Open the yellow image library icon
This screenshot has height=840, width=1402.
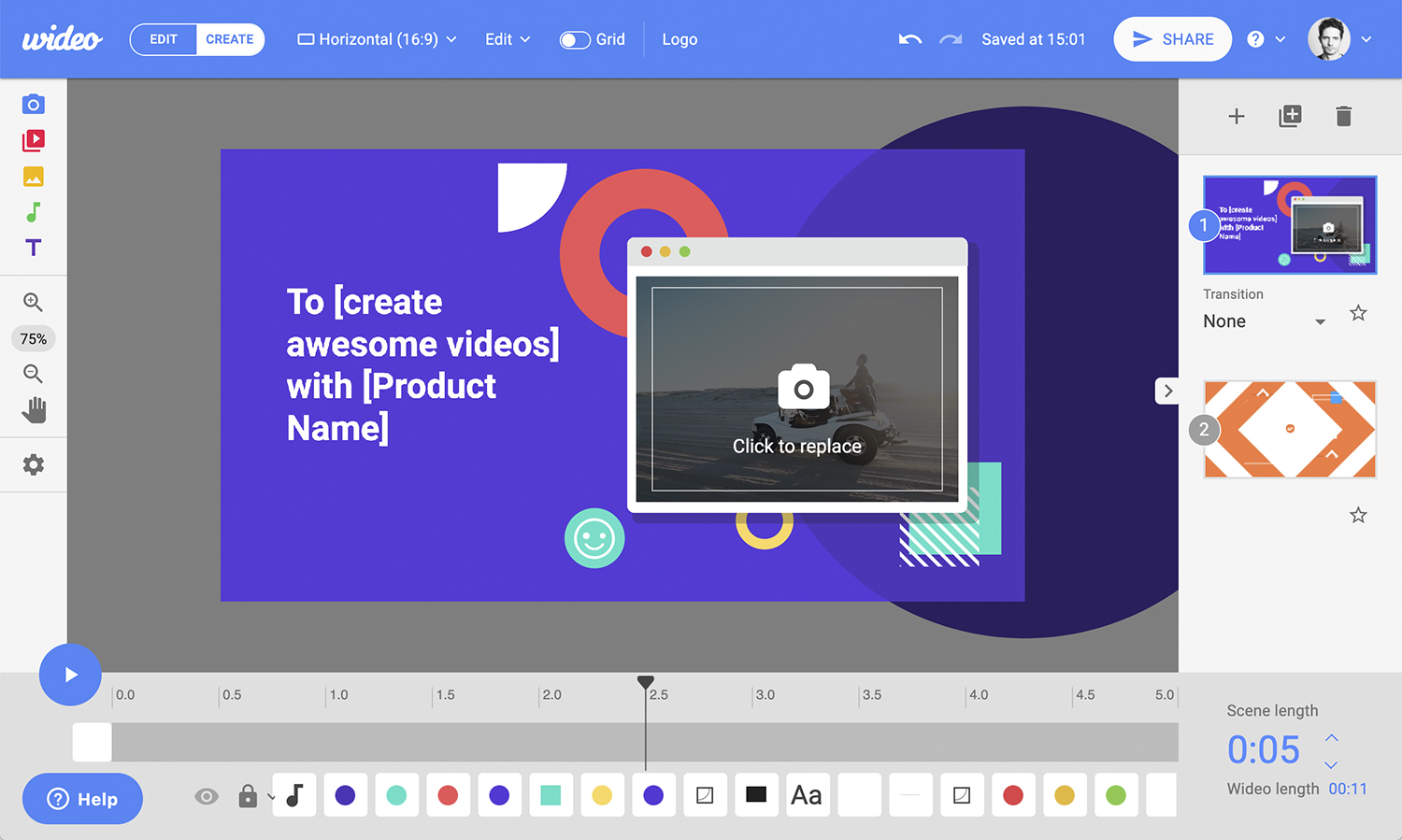34,177
